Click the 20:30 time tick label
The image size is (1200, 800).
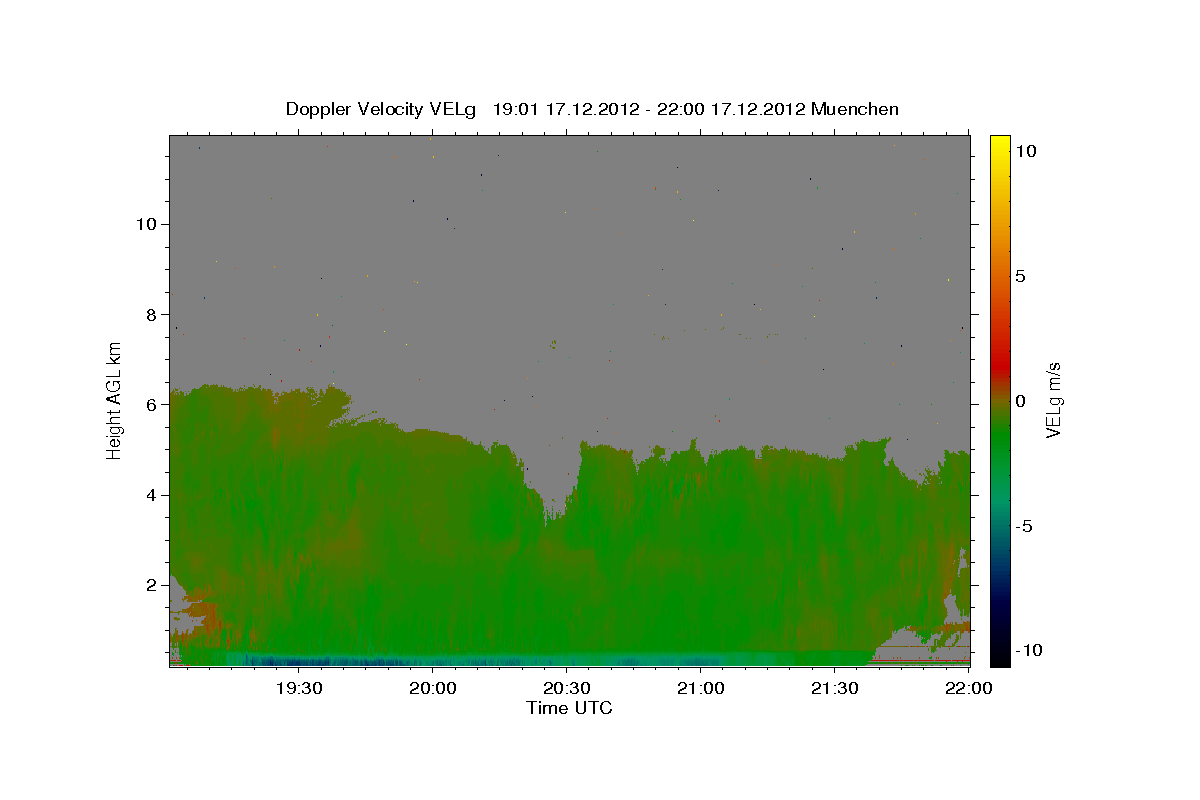coord(566,689)
